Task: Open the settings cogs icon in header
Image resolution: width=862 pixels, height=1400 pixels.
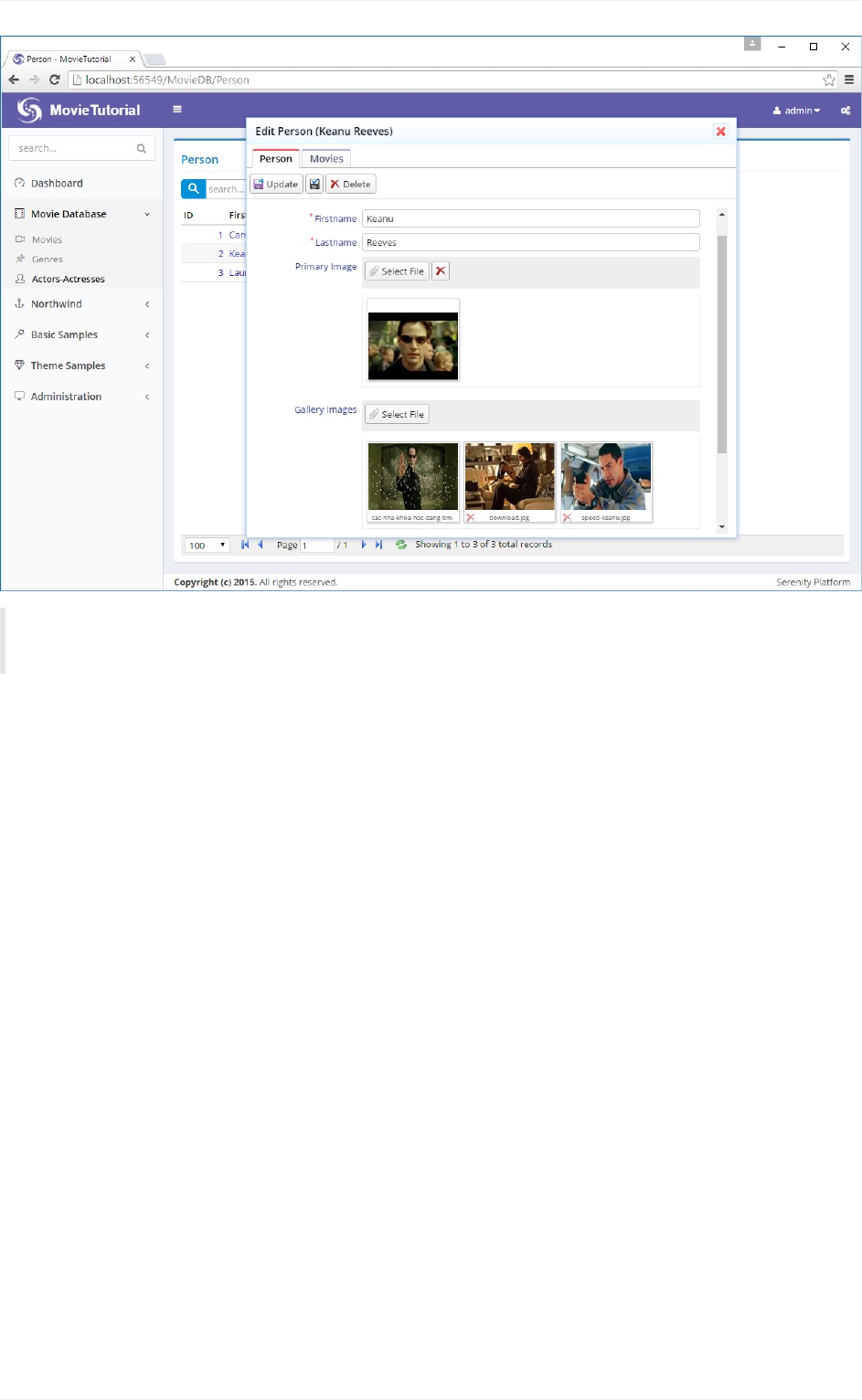Action: point(846,111)
